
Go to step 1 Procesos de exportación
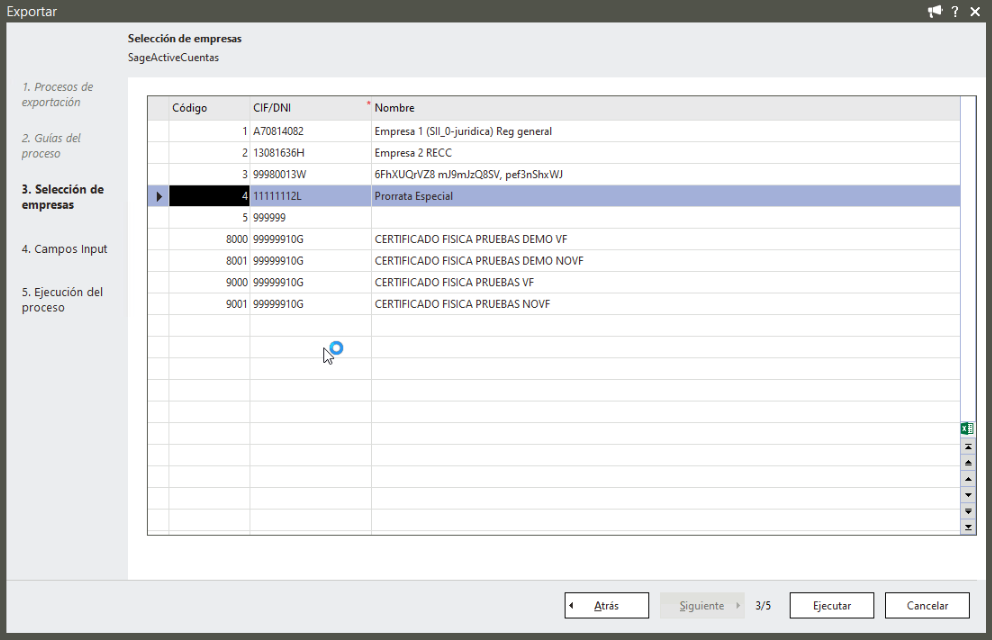(x=57, y=95)
